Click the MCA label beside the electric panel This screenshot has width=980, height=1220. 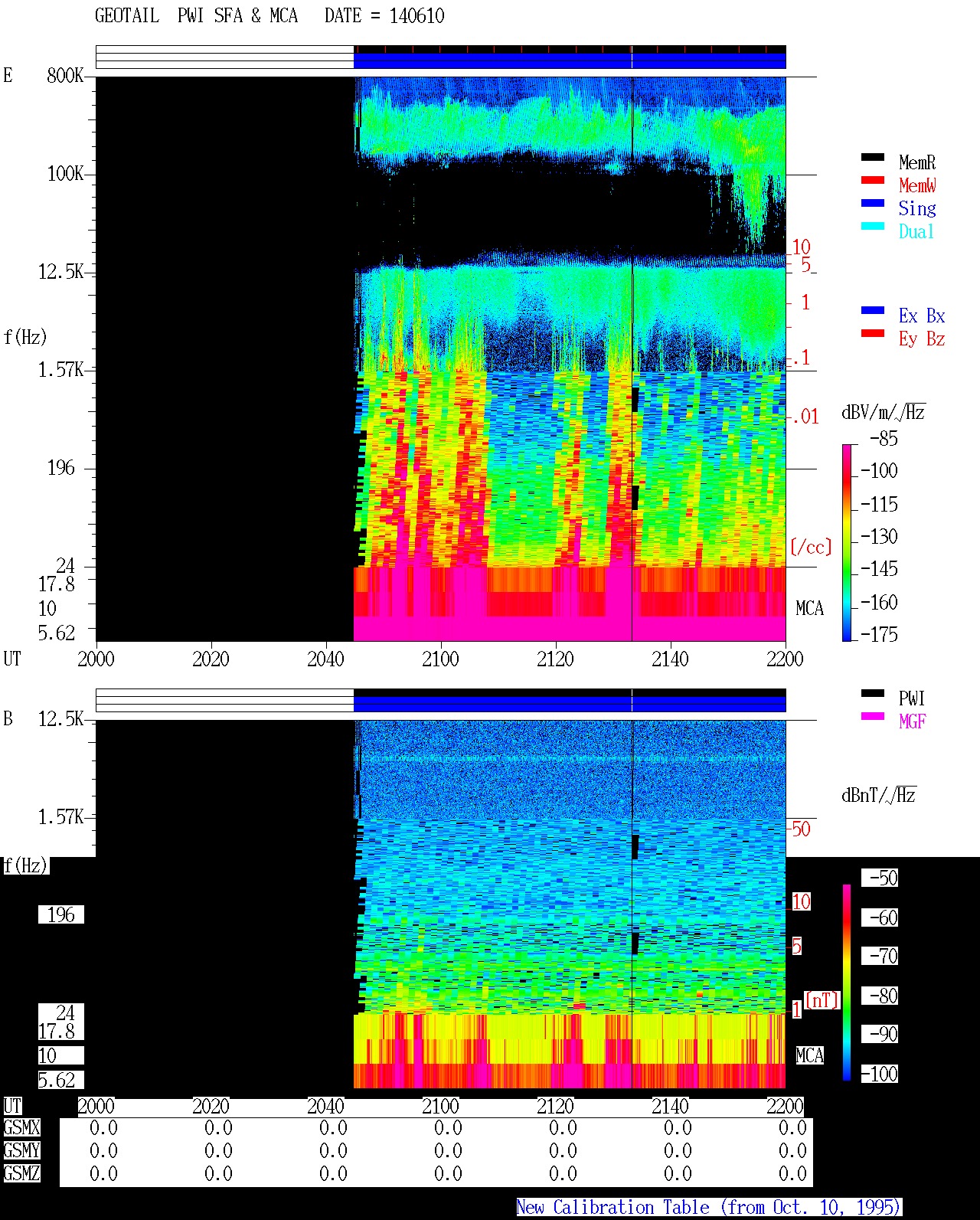[809, 609]
